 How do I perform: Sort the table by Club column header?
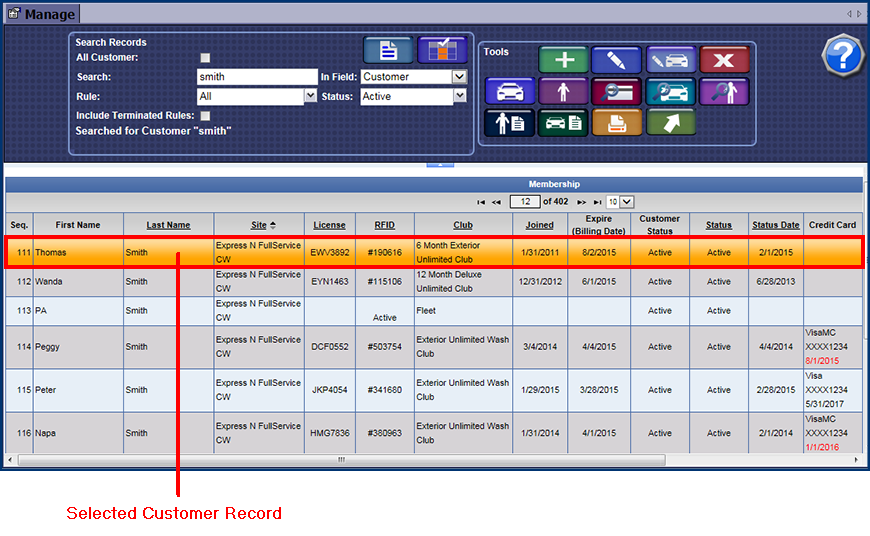[463, 225]
